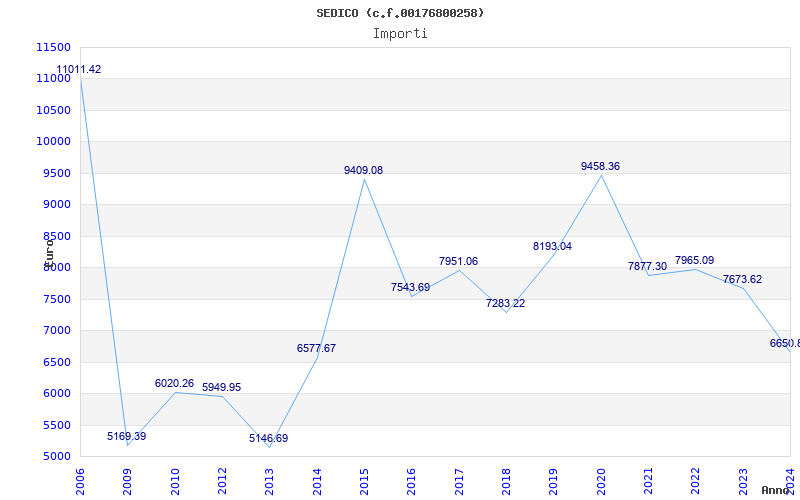Click the 5949.95 value label
Viewport: 800px width, 500px height.
[x=221, y=387]
